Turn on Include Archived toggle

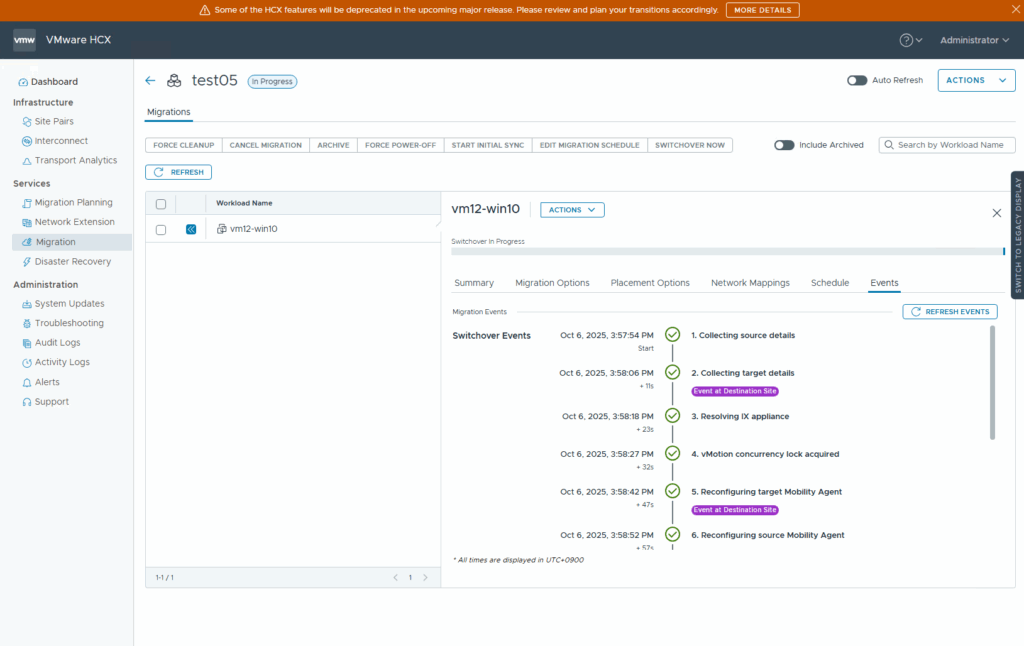pos(784,145)
